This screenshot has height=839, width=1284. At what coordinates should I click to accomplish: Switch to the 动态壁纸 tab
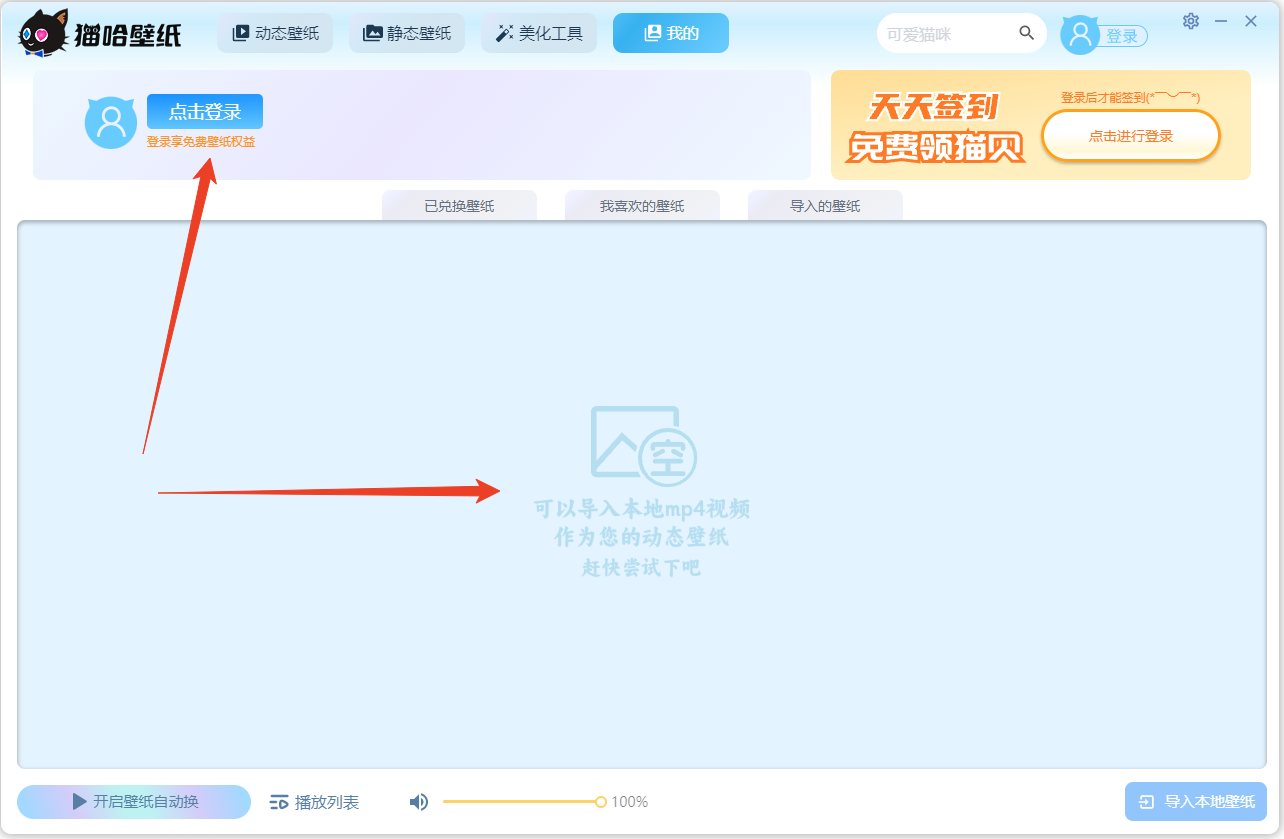(x=275, y=33)
